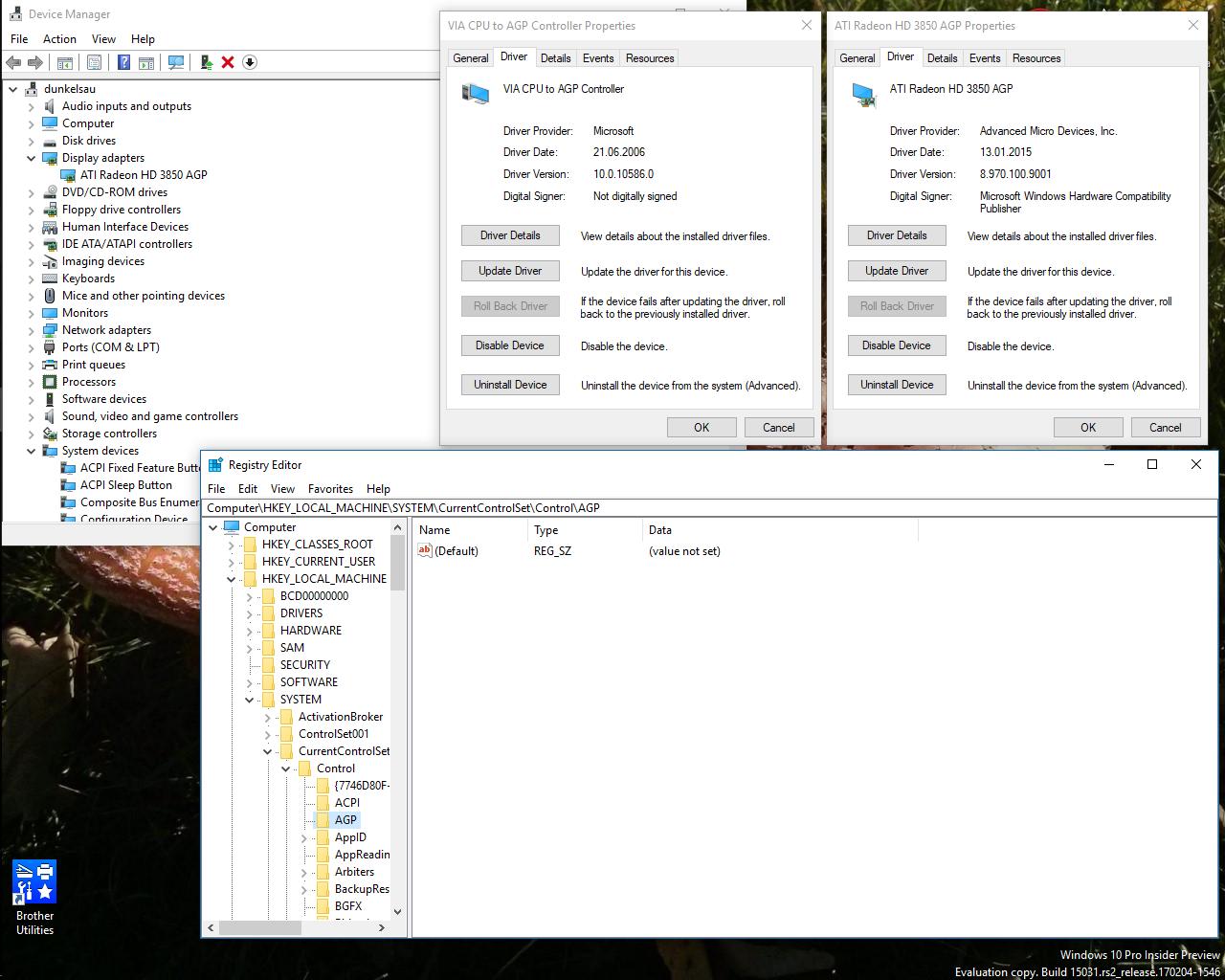Expand the Ports (COM & LPT) category
The image size is (1225, 980).
[x=31, y=347]
